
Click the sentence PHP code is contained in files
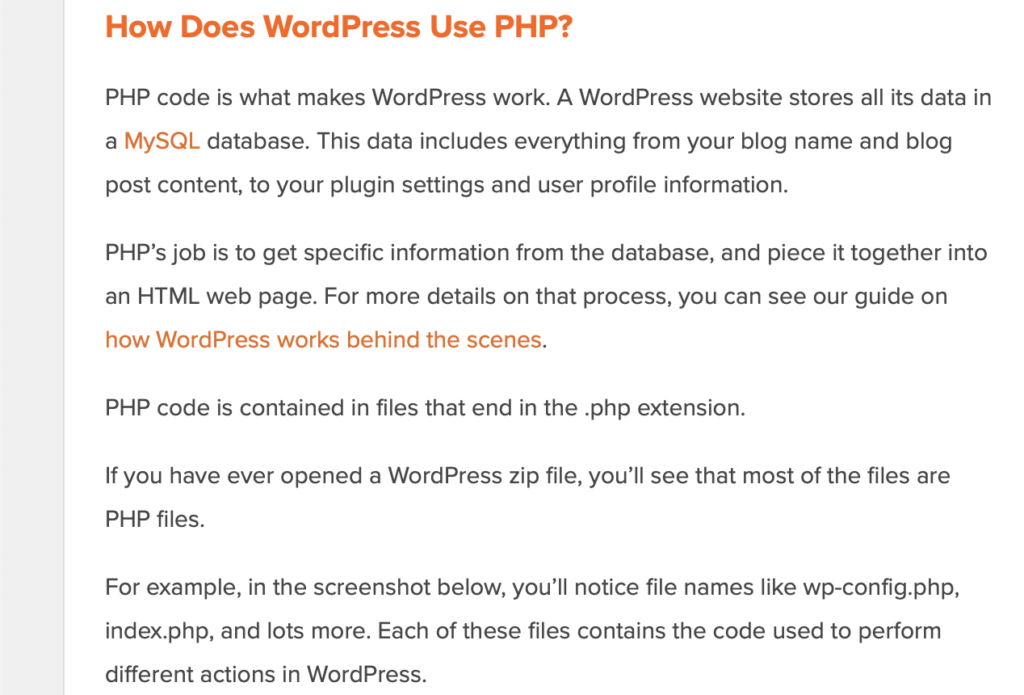coord(425,408)
